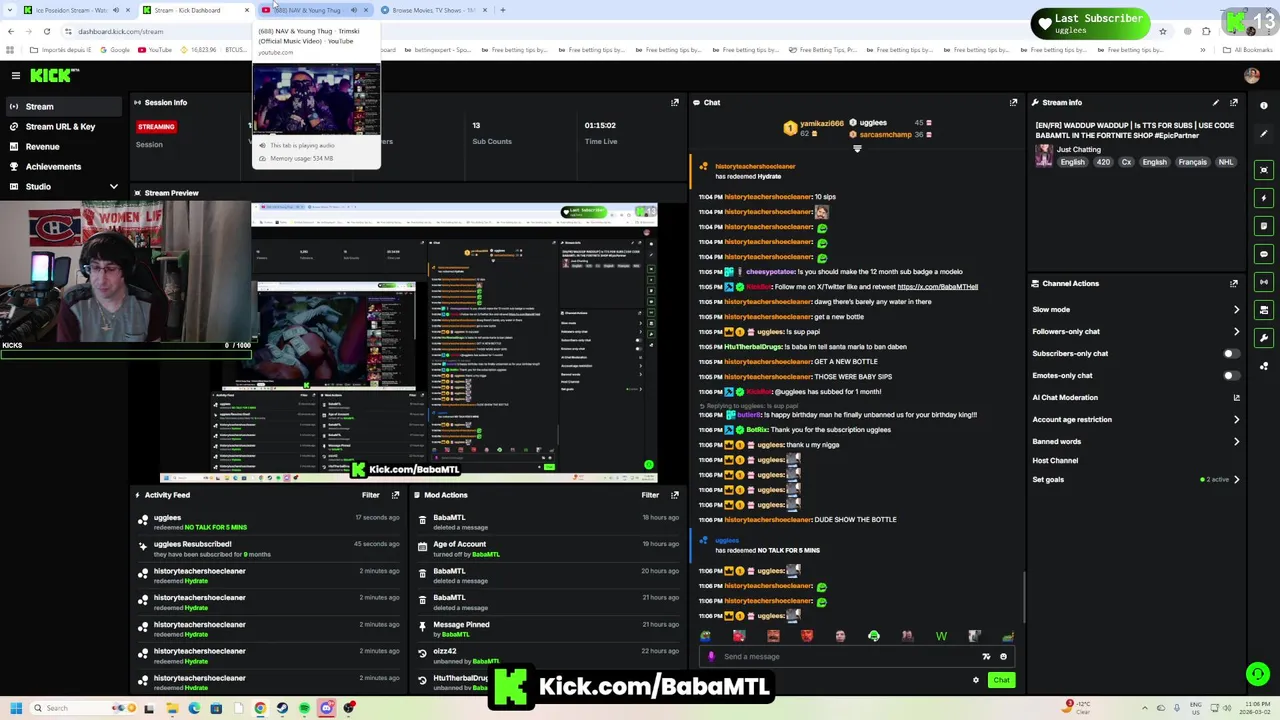
Task: Click the focus frame icon in right sidebar
Action: pyautogui.click(x=1264, y=170)
